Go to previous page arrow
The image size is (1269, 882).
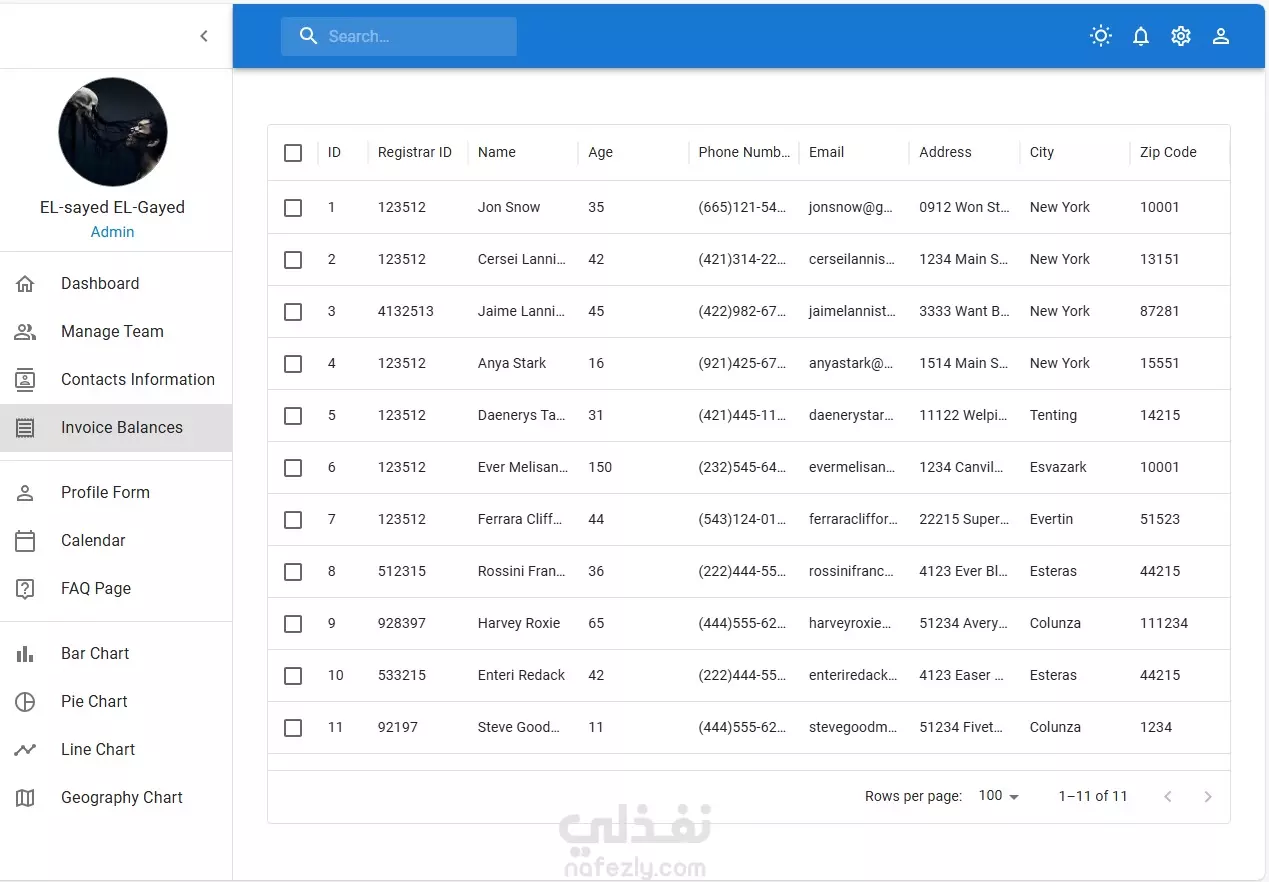click(1168, 797)
